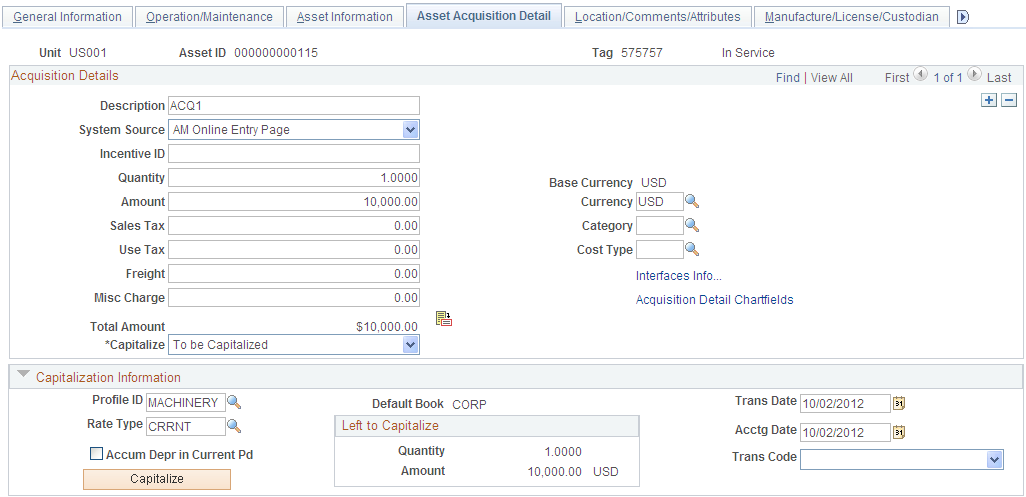The image size is (1026, 497).
Task: Click the Description field containing ACQ1
Action: click(294, 105)
